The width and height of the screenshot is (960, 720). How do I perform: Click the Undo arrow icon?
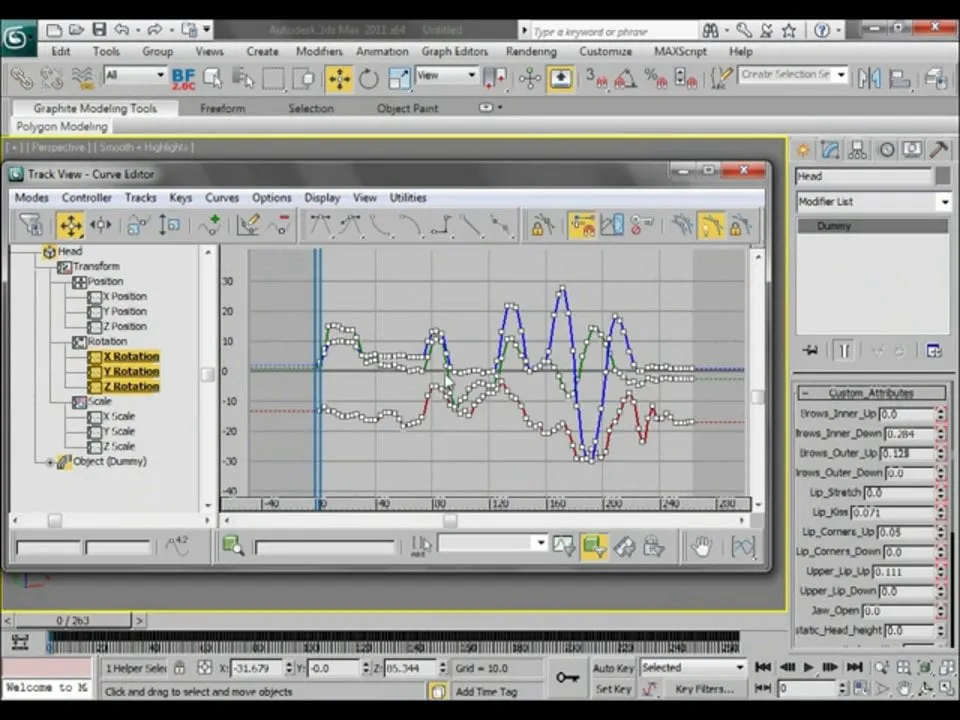[x=122, y=29]
